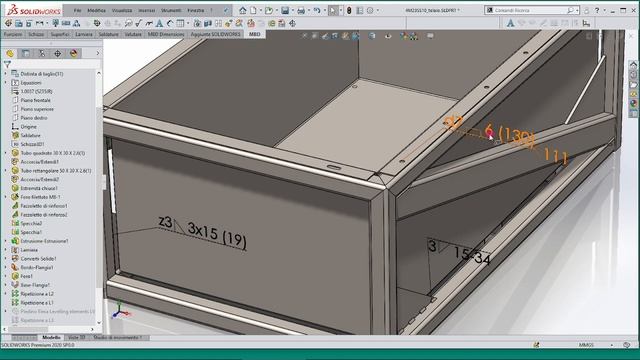Screen dimensions: 640x360
Task: Click the Undo icon
Action: 317,11
